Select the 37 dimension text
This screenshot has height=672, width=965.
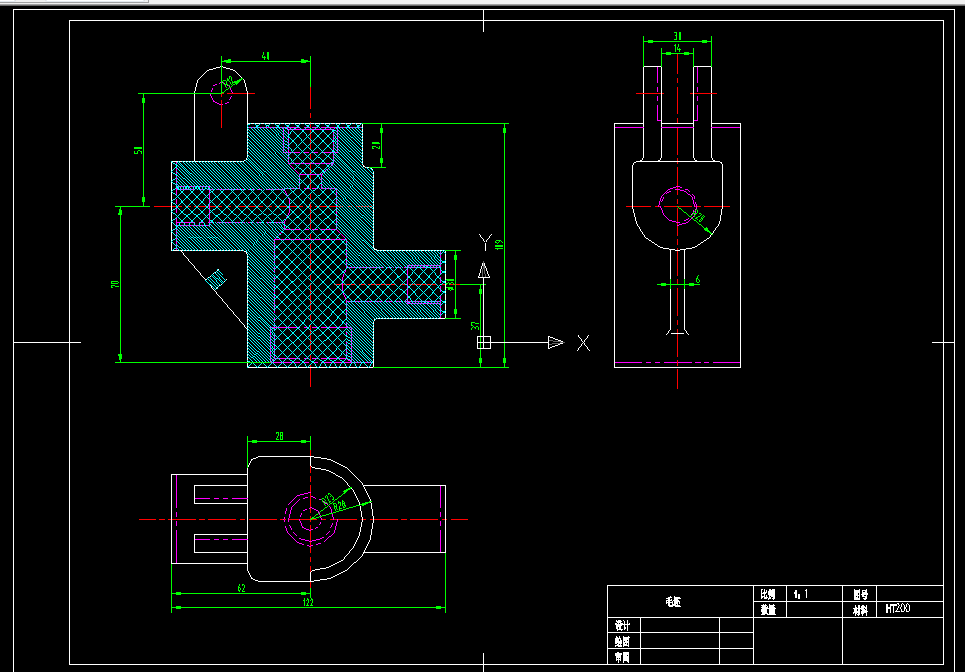(475, 327)
